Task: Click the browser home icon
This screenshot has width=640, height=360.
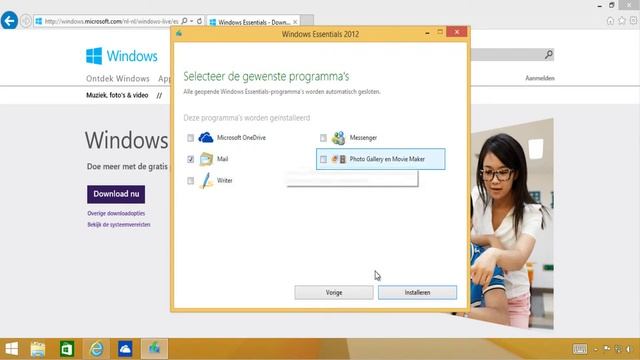Action: tap(610, 21)
